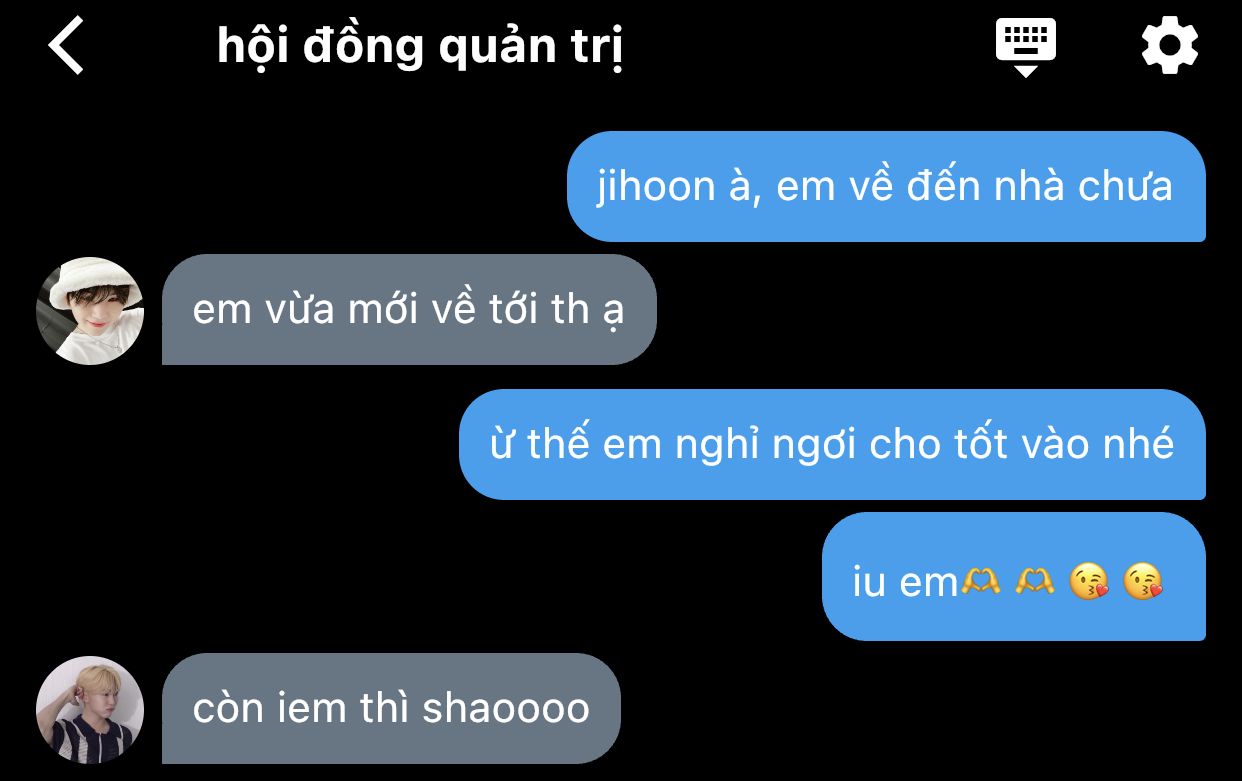This screenshot has height=781, width=1242.
Task: Click the first kissing face emoji
Action: click(x=1089, y=581)
